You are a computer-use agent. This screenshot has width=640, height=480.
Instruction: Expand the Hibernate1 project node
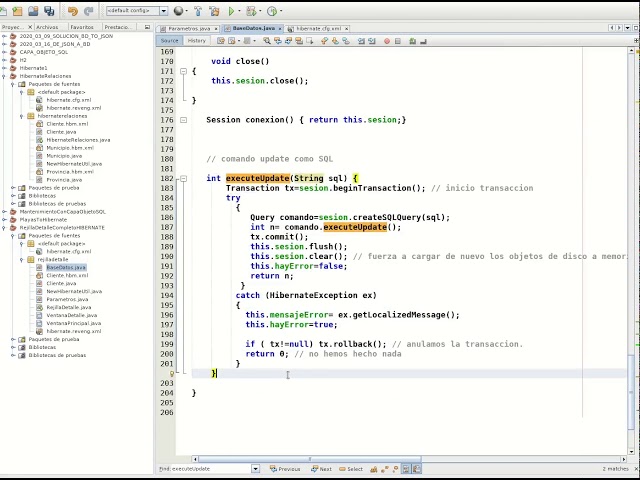click(4, 68)
